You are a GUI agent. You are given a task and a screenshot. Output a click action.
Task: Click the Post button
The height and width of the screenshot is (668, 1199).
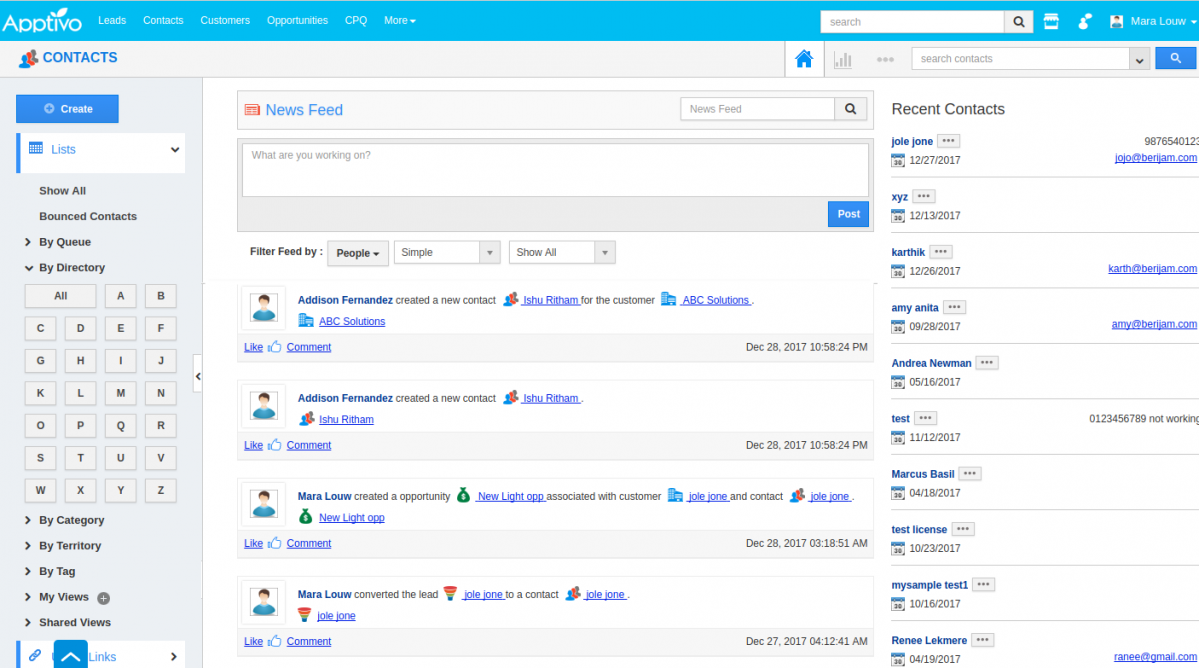tap(848, 214)
